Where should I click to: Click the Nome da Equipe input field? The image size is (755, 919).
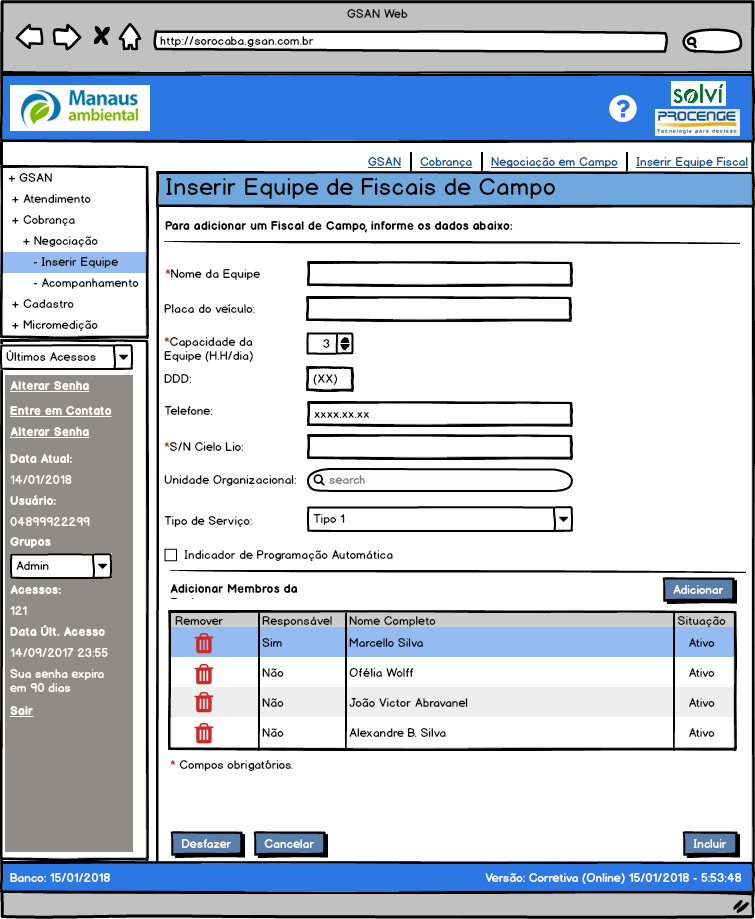439,274
